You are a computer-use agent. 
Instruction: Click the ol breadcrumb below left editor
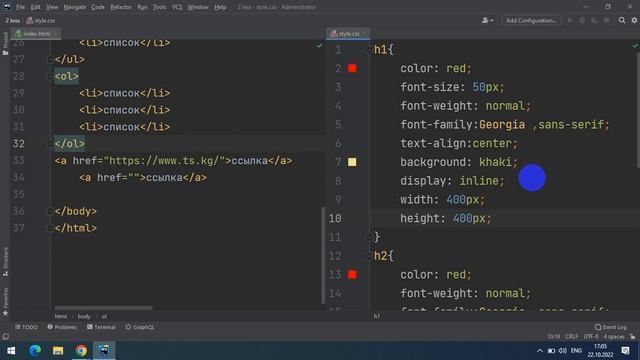pyautogui.click(x=104, y=316)
